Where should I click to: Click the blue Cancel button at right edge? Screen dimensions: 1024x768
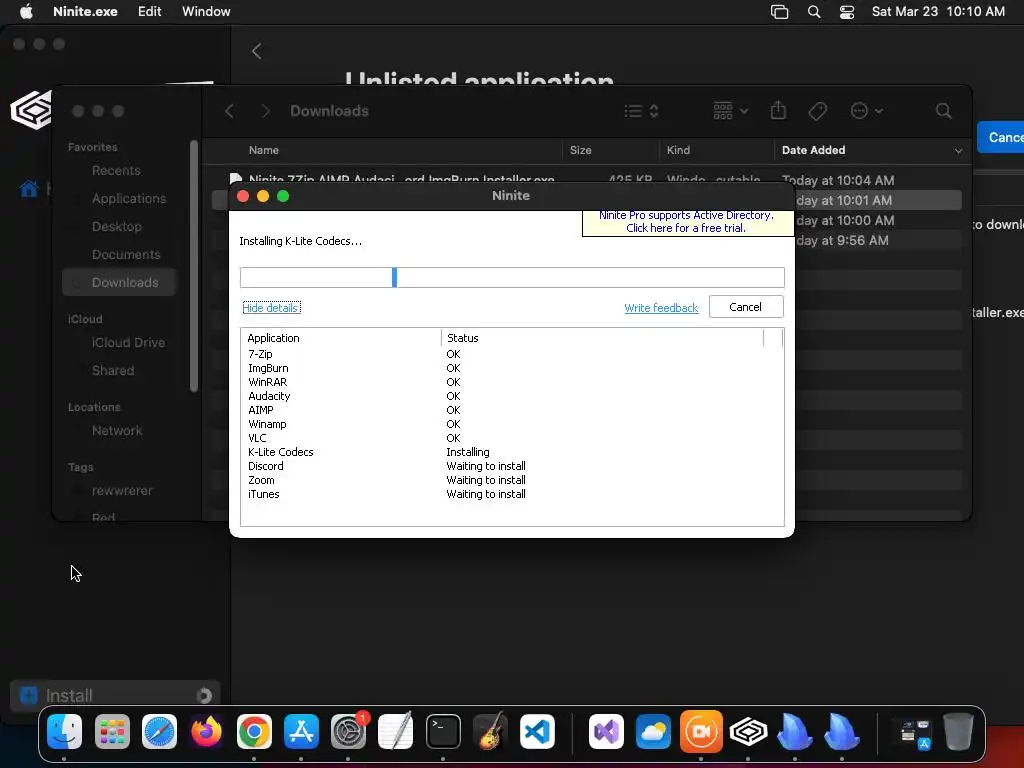coord(1001,137)
